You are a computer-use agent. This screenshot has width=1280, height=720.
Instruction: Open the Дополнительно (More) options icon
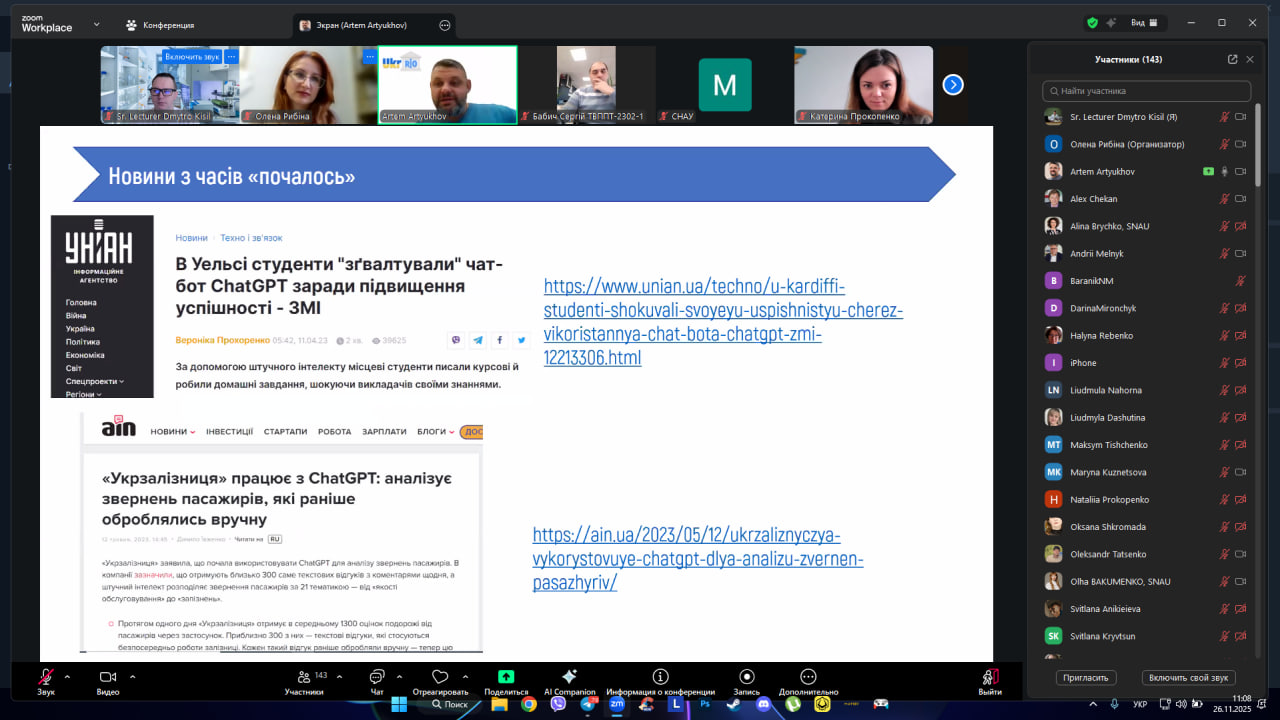tap(808, 677)
